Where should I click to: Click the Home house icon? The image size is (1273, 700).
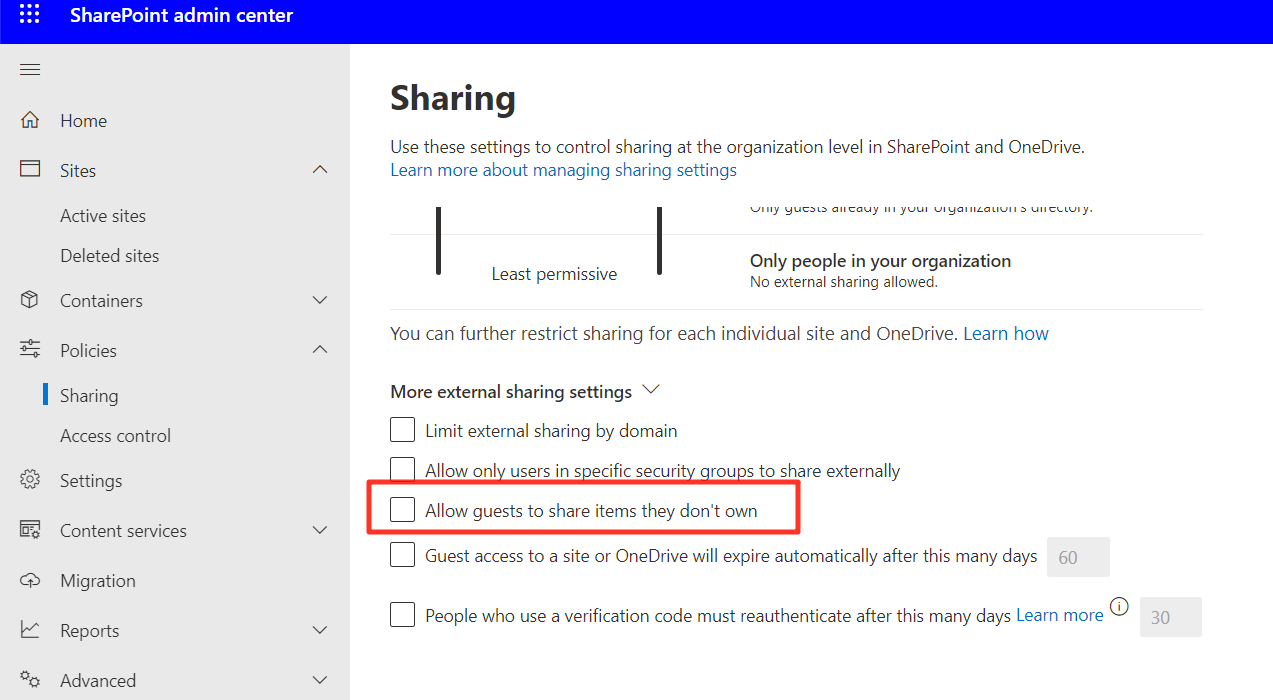pyautogui.click(x=30, y=120)
